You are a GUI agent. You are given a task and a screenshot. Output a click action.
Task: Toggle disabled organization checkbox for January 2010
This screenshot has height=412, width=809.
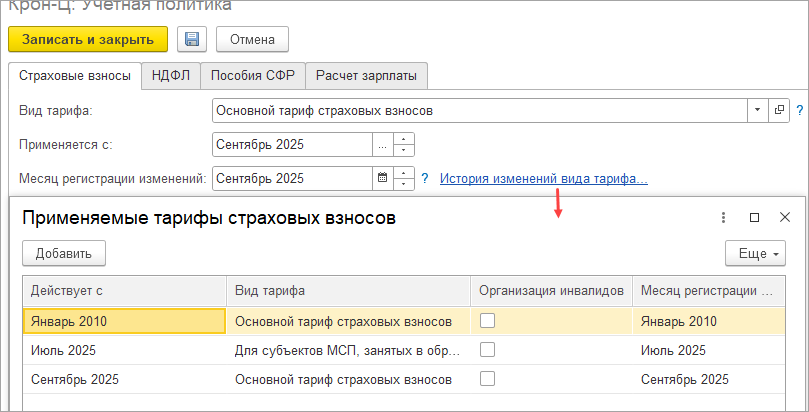pyautogui.click(x=488, y=321)
